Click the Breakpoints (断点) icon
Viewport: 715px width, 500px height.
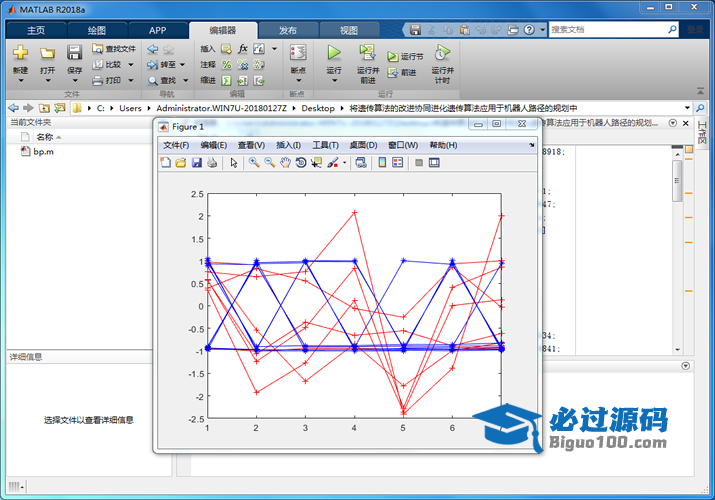click(298, 52)
